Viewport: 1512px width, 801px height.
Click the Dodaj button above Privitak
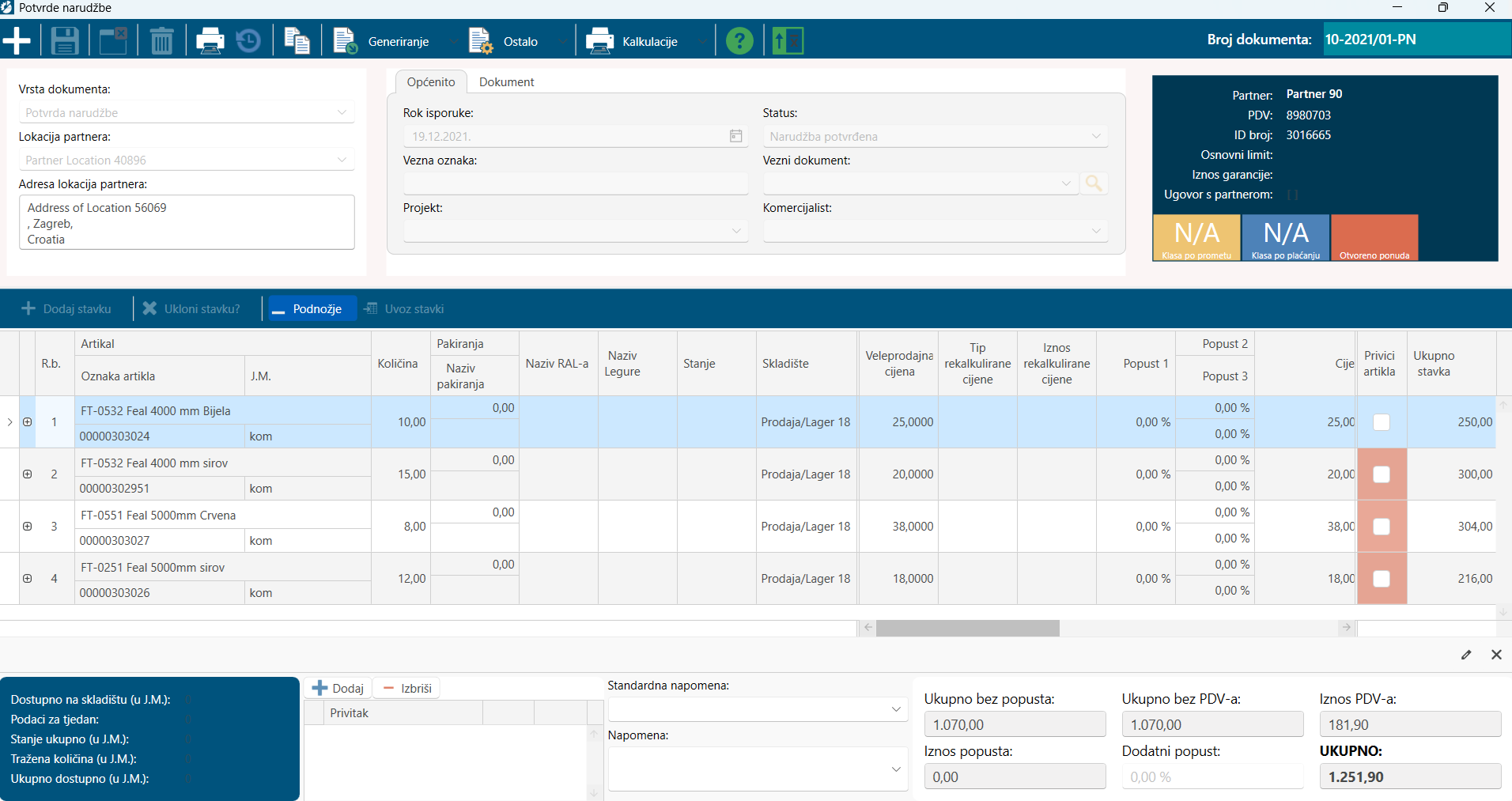338,688
